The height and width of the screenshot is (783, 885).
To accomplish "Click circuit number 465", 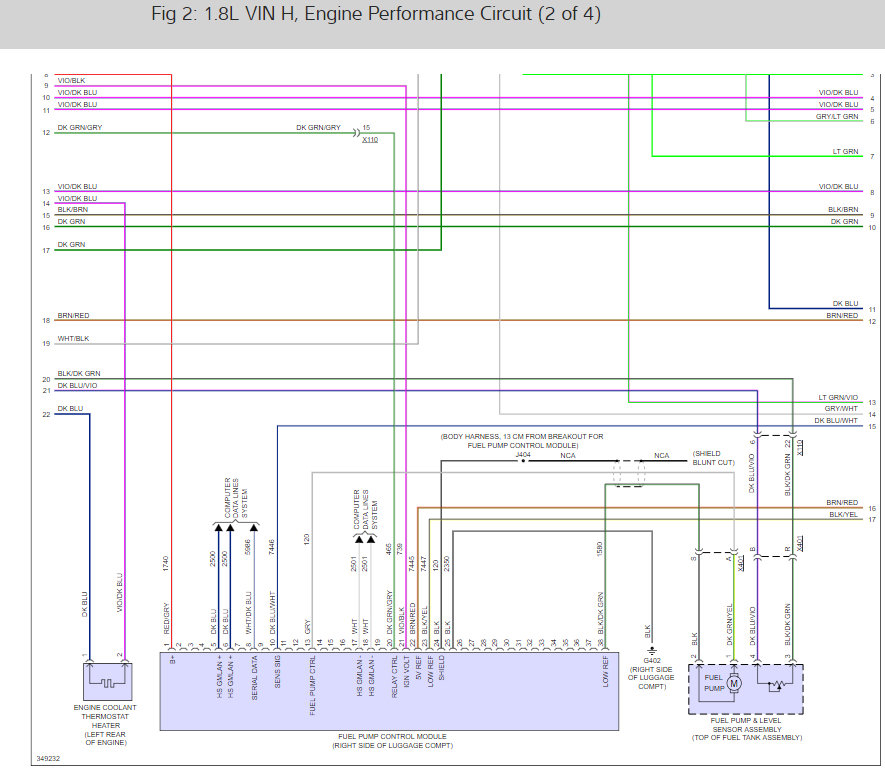I will pyautogui.click(x=389, y=549).
